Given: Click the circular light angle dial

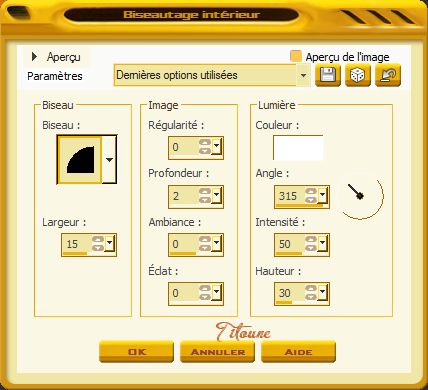Looking at the screenshot, I should click(x=361, y=196).
